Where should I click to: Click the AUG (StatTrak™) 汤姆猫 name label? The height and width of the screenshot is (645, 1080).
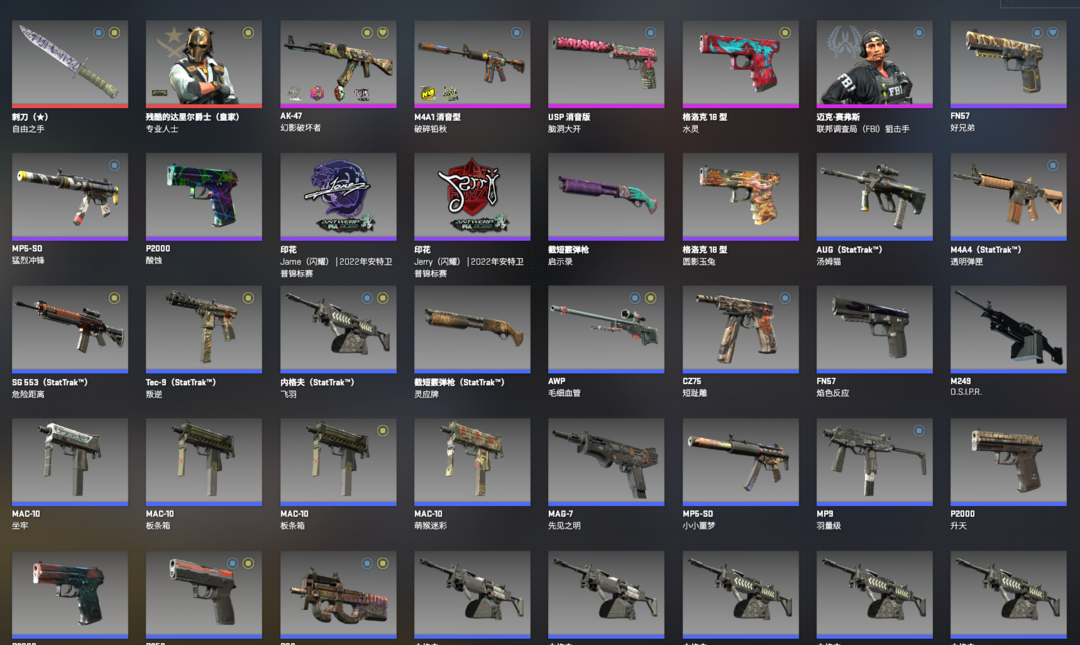(849, 256)
